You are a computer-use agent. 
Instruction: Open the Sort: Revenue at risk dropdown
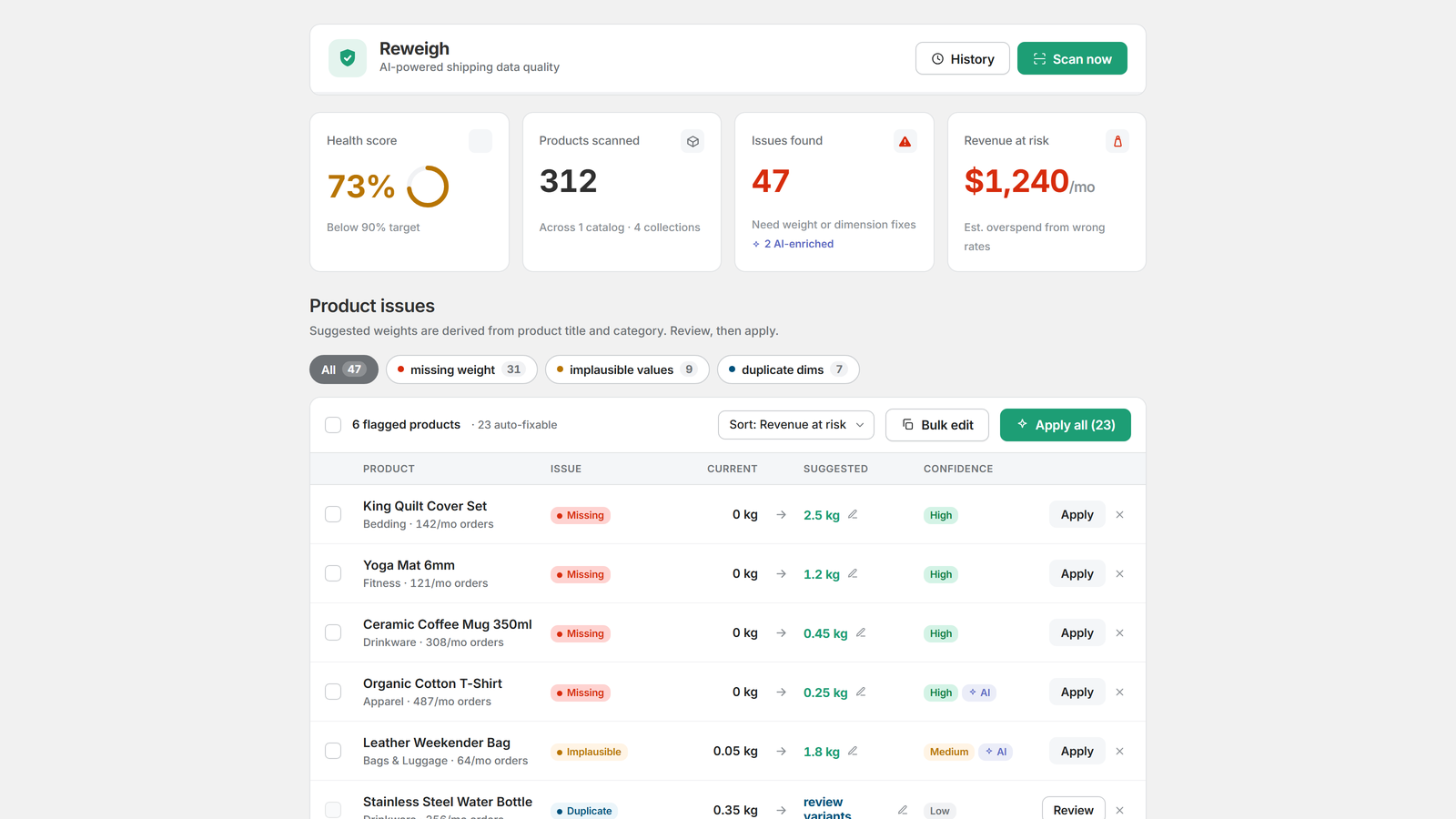point(796,425)
